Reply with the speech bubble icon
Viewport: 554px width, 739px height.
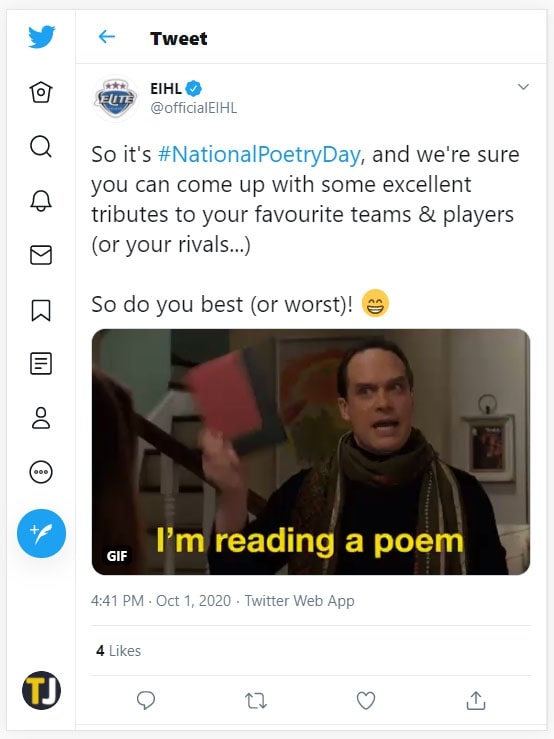point(146,700)
